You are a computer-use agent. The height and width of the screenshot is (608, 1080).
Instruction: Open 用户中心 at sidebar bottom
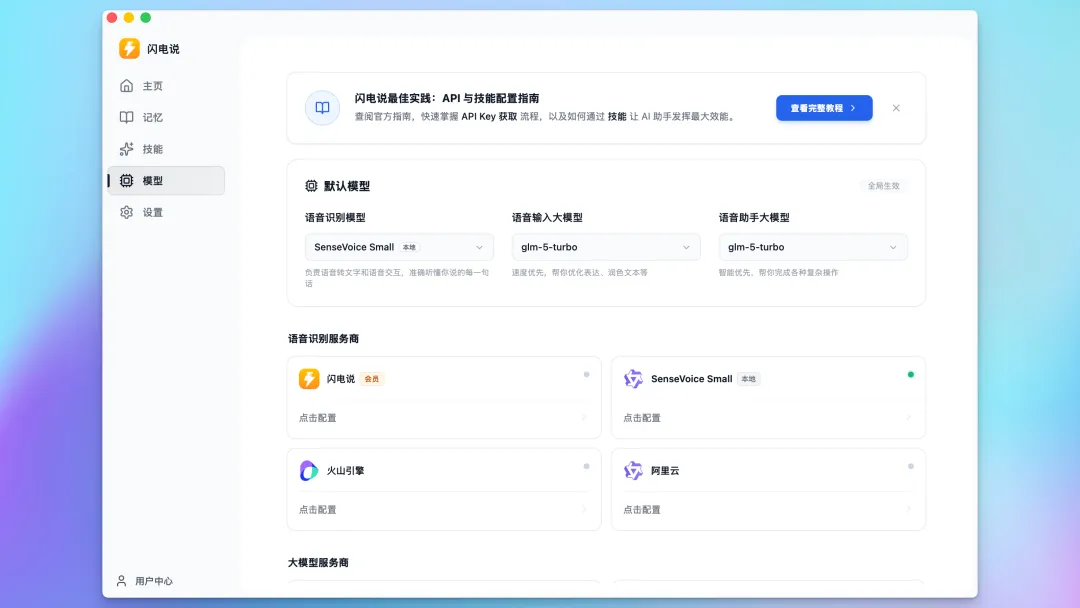click(145, 580)
